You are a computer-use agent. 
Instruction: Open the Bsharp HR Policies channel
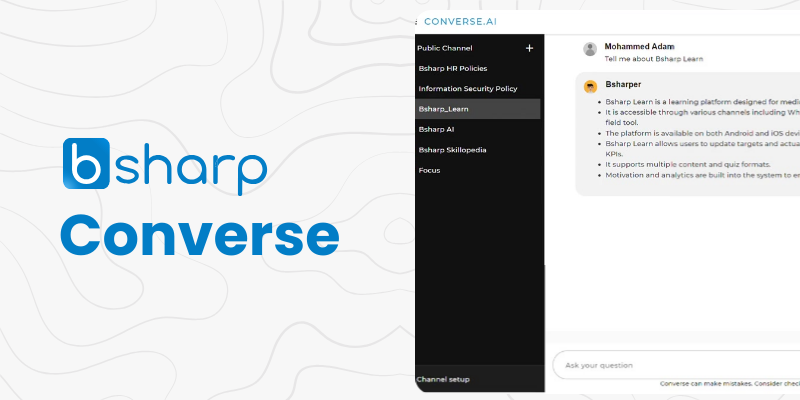[x=452, y=68]
